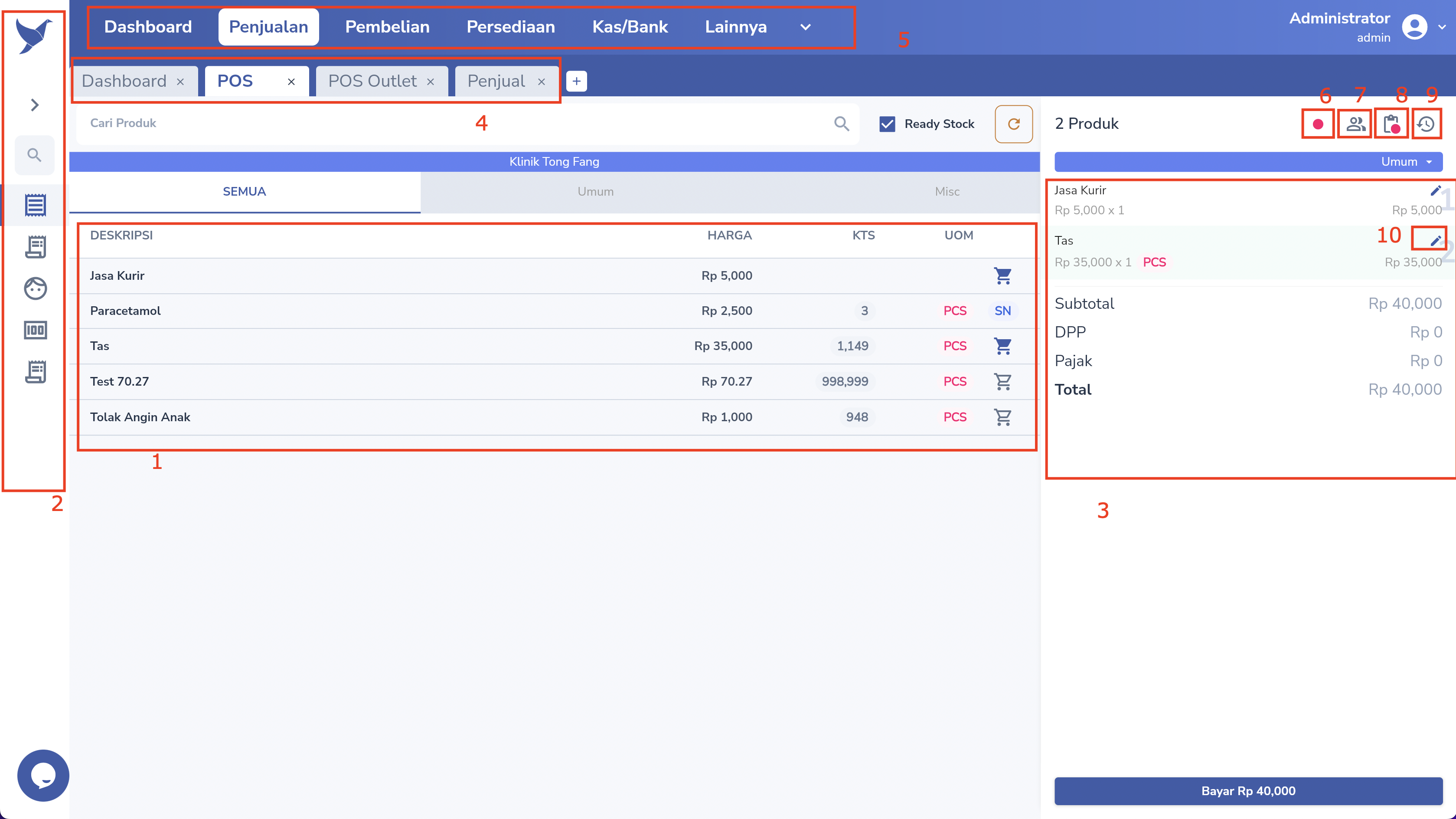
Task: Open the customer people icon
Action: (1355, 124)
